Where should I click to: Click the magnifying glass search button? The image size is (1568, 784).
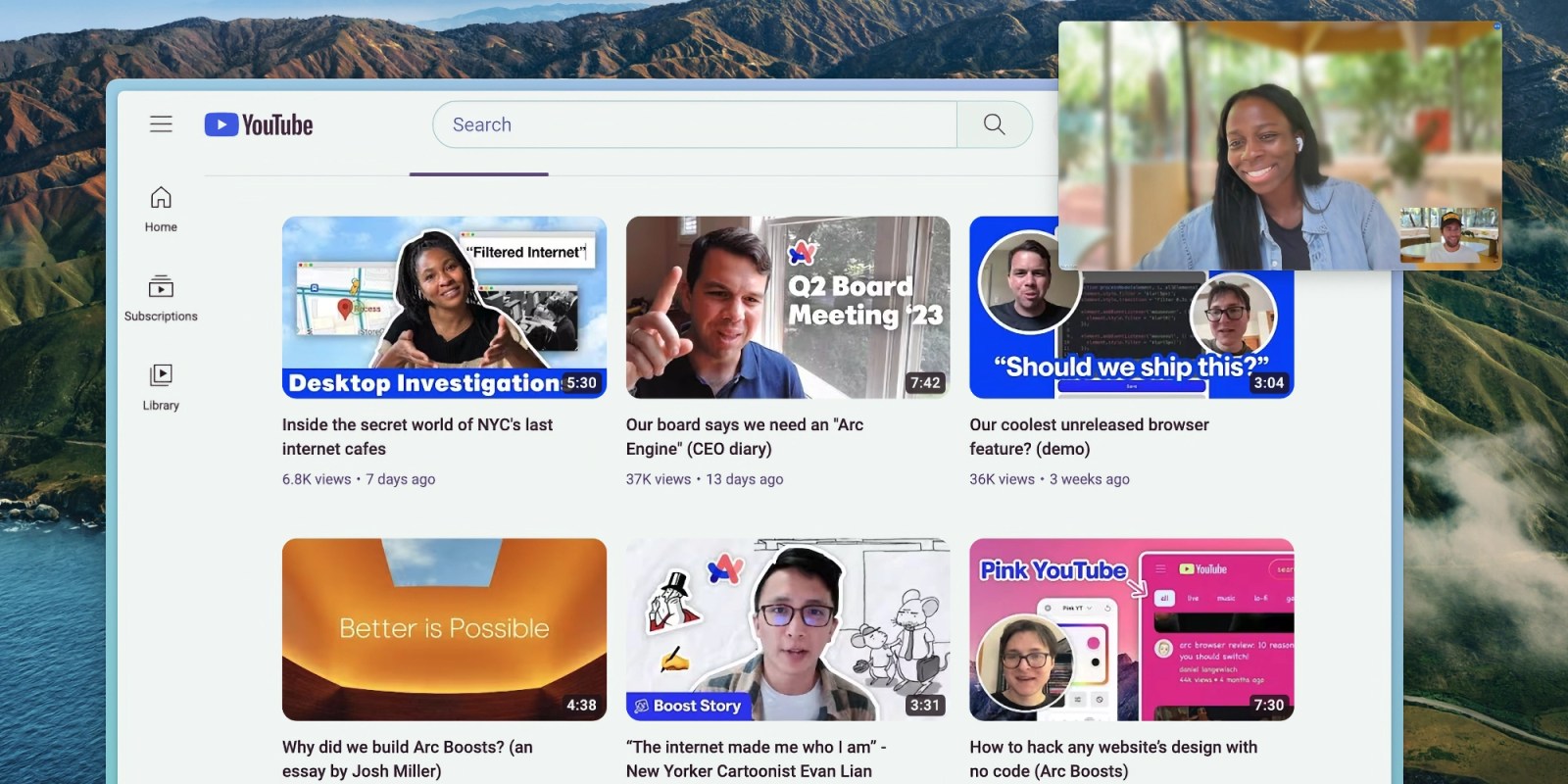point(994,124)
